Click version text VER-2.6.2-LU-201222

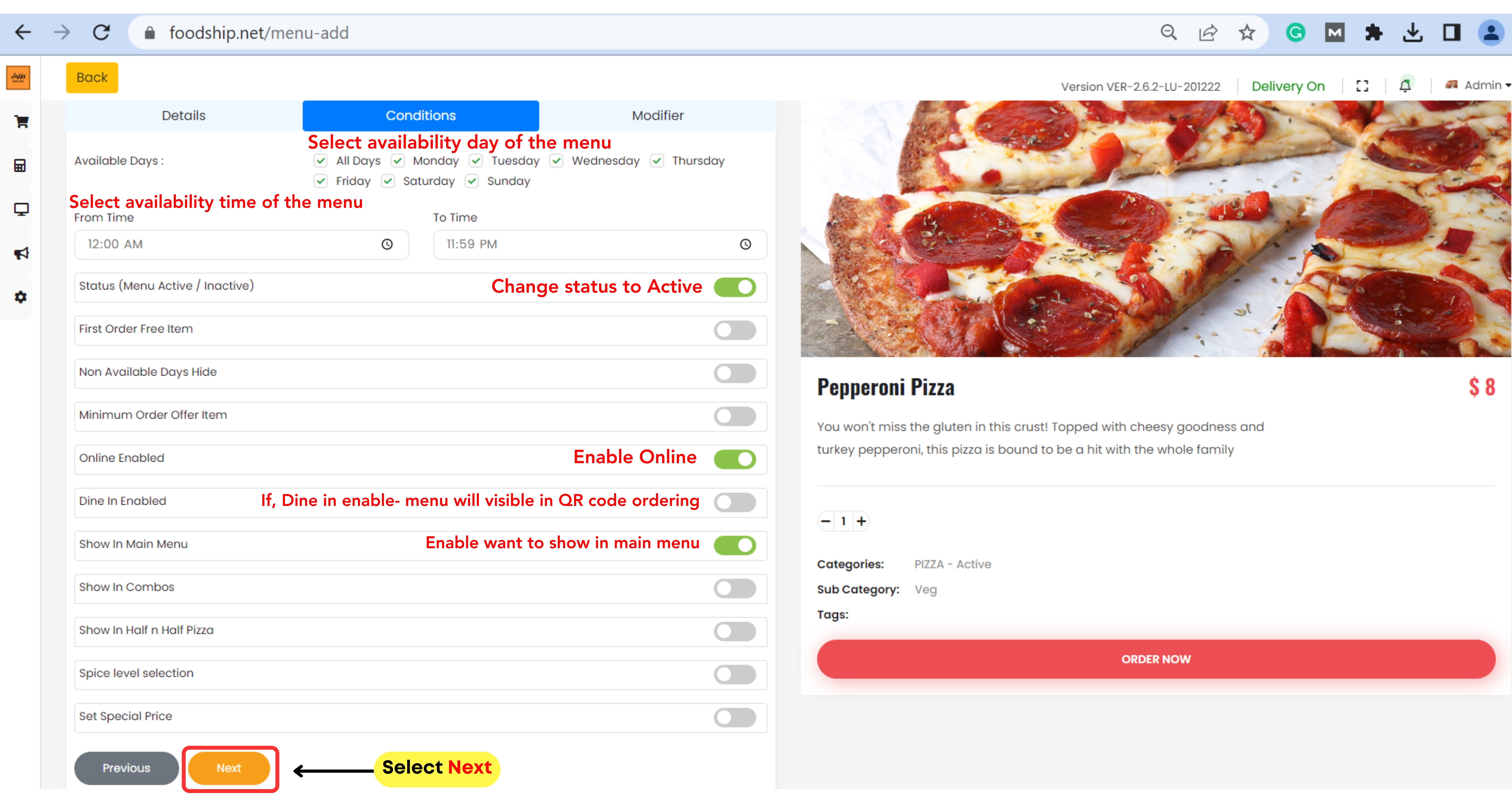point(1141,87)
